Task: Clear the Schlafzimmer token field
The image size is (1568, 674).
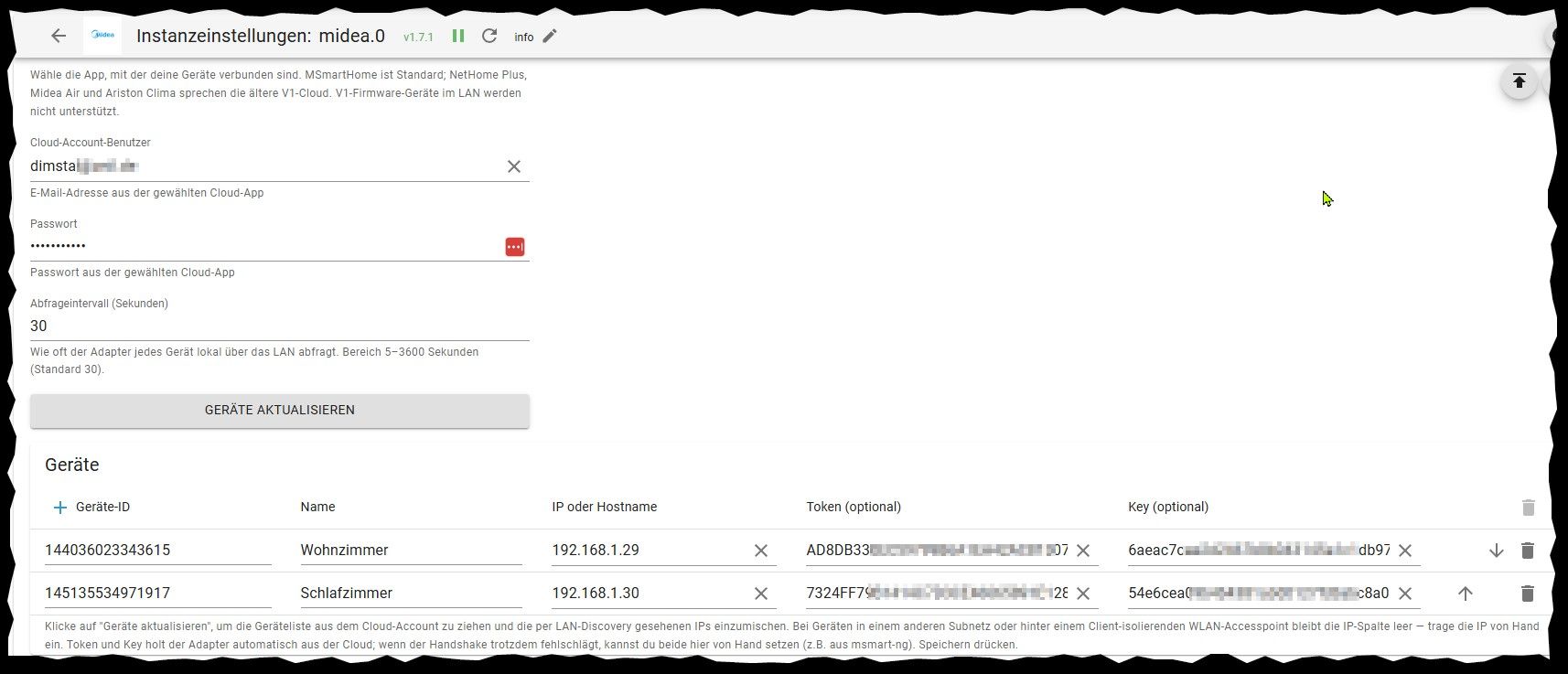Action: pos(1083,594)
